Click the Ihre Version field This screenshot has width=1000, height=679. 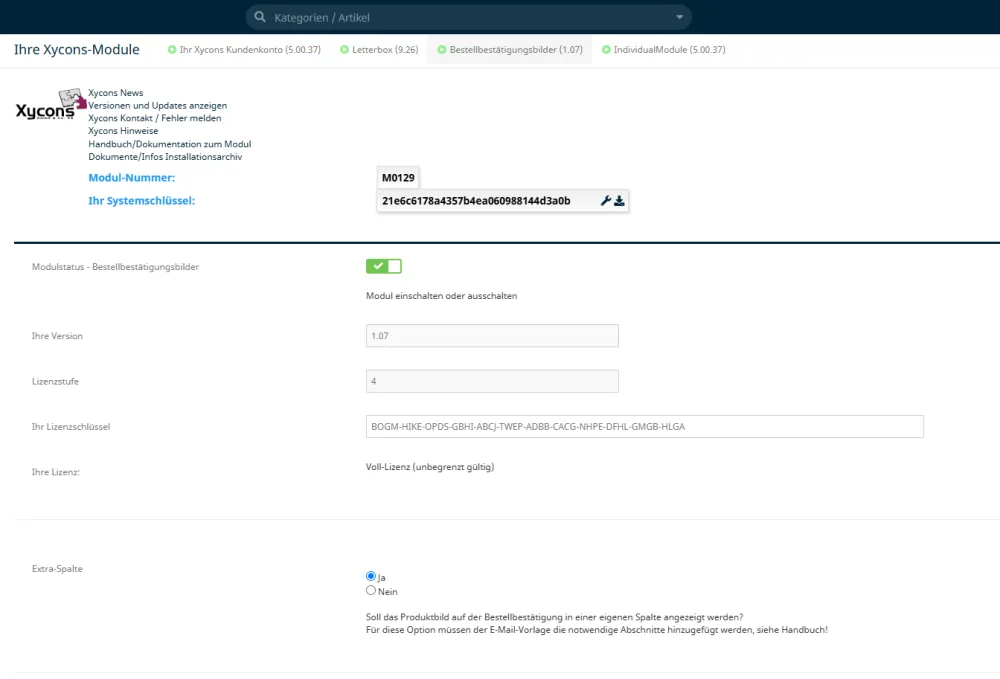[x=492, y=336]
